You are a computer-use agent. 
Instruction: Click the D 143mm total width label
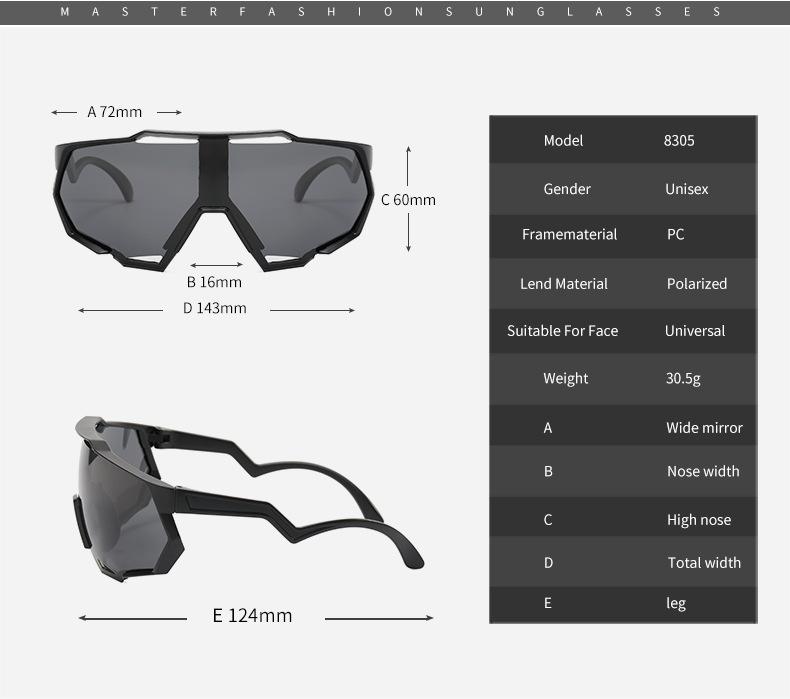click(x=214, y=308)
